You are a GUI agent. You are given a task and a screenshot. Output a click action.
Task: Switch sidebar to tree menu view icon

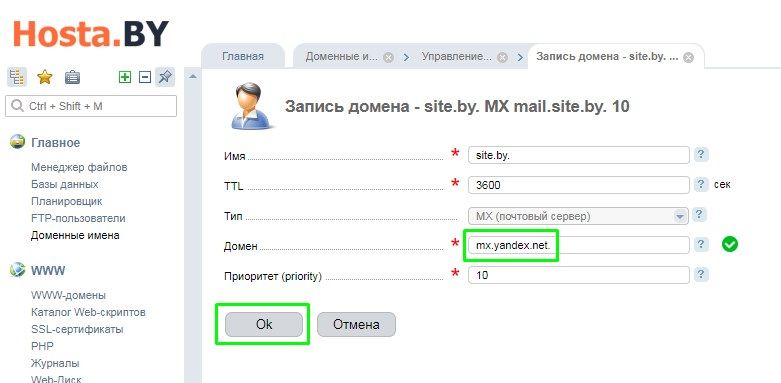(x=17, y=77)
